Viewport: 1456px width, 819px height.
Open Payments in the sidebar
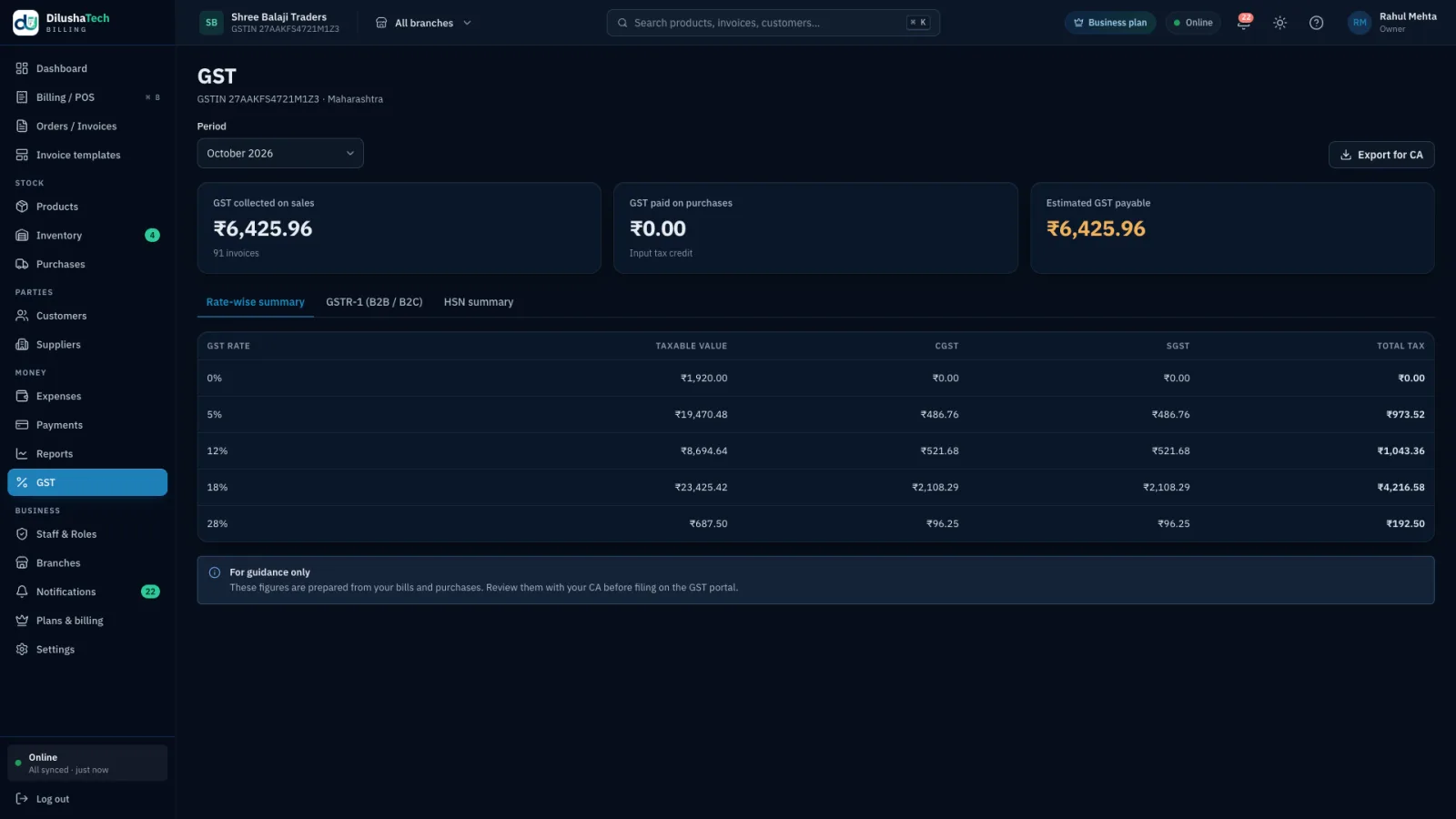(87, 425)
